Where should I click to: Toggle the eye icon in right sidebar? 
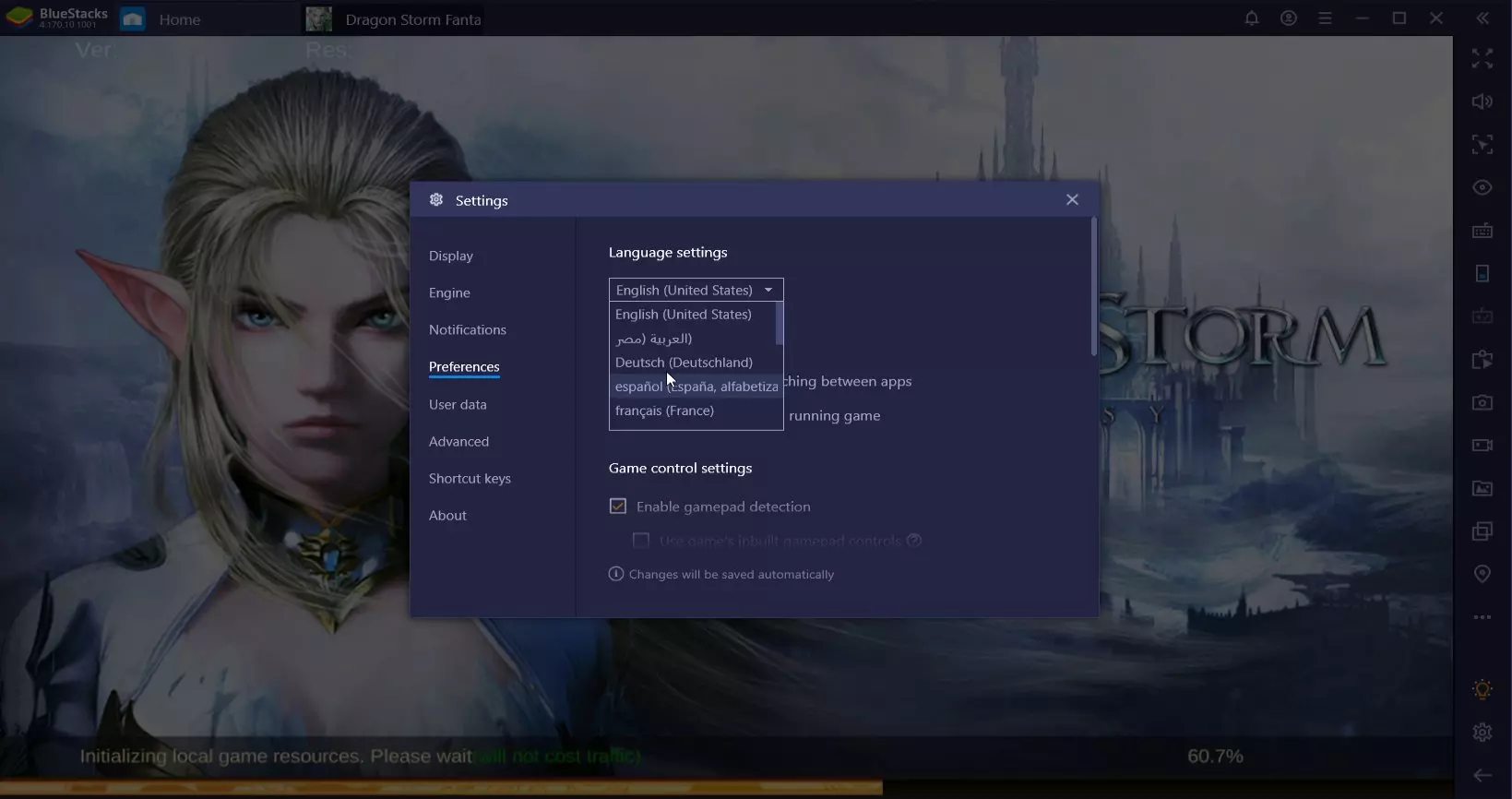point(1482,187)
